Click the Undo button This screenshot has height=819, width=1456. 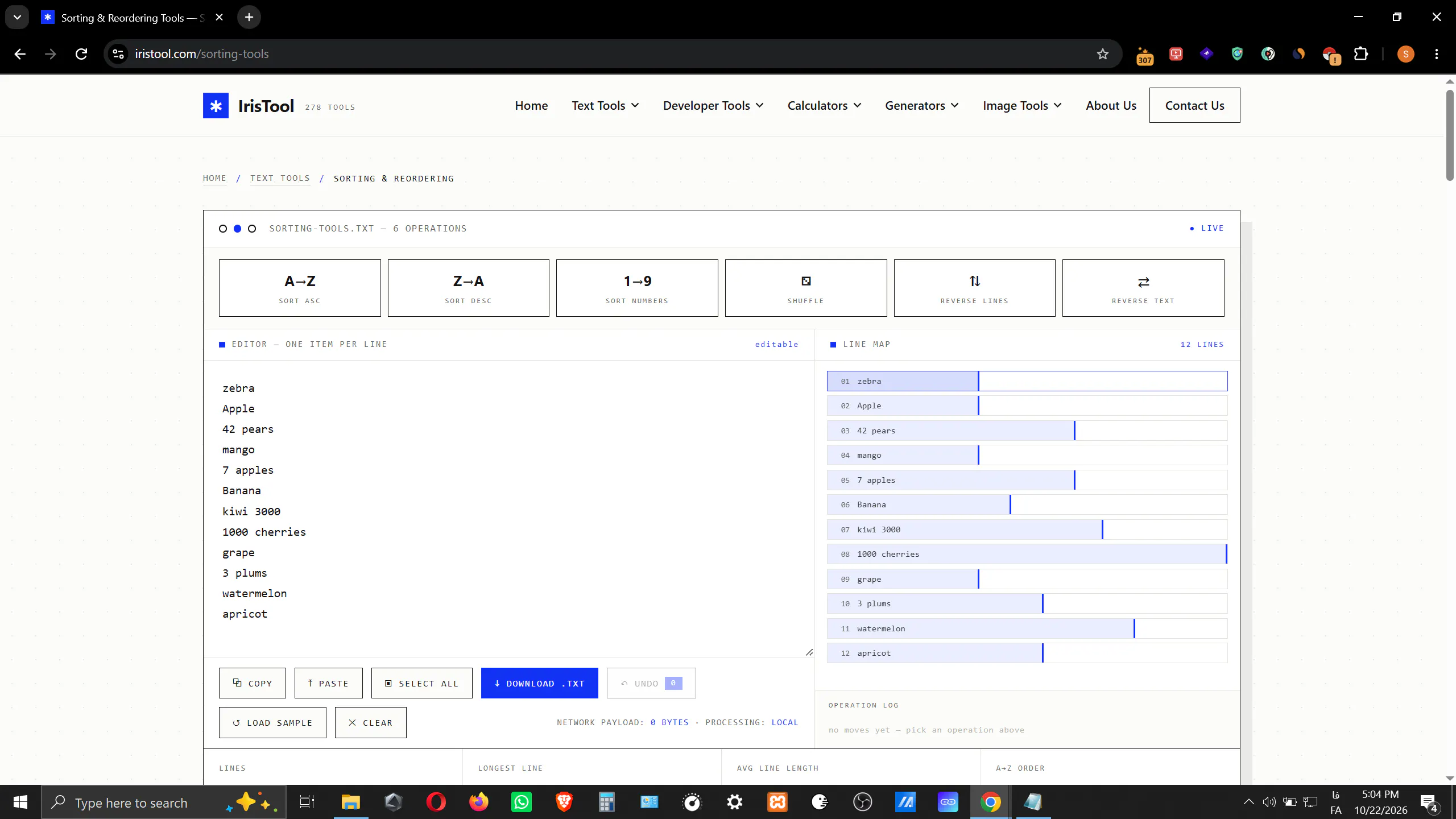coord(651,683)
